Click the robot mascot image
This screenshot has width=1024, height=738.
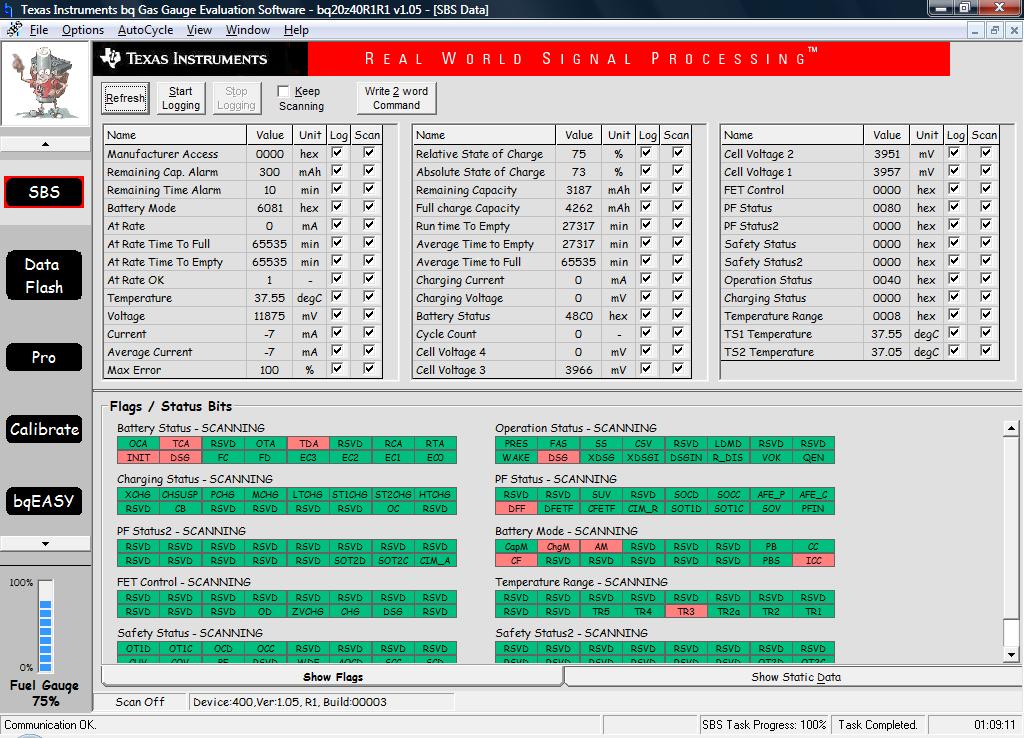44,83
